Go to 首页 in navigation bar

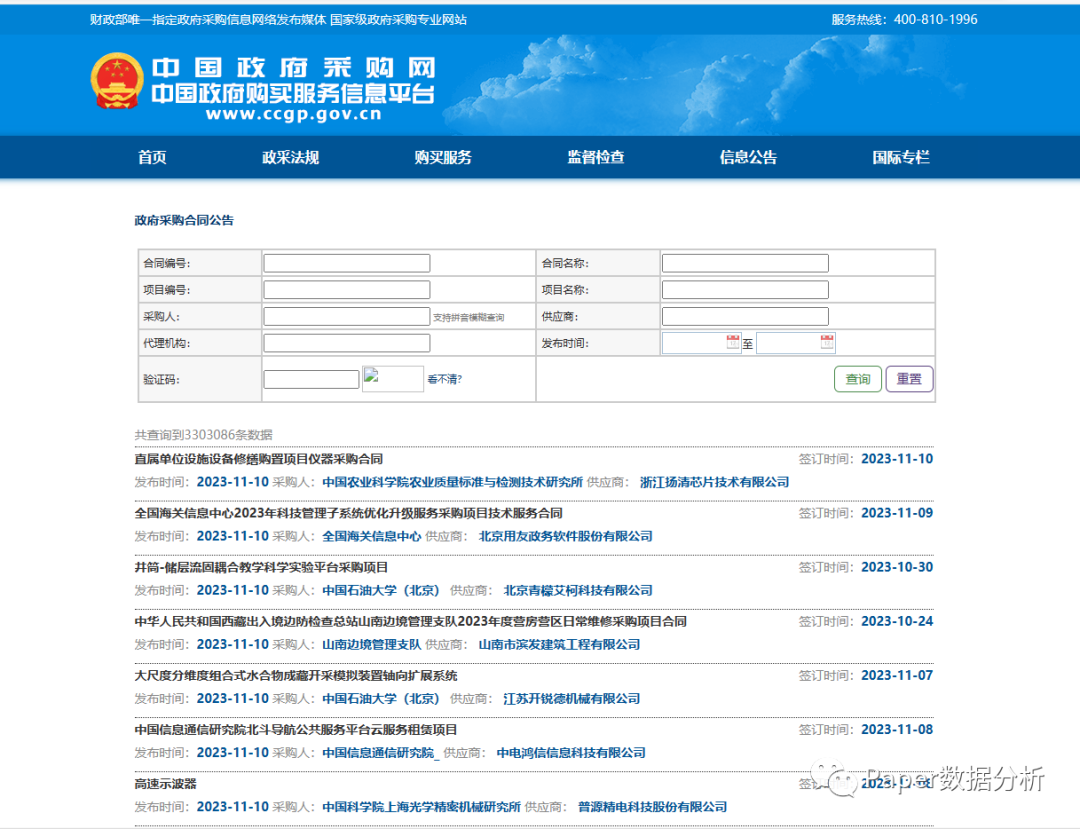coord(152,157)
